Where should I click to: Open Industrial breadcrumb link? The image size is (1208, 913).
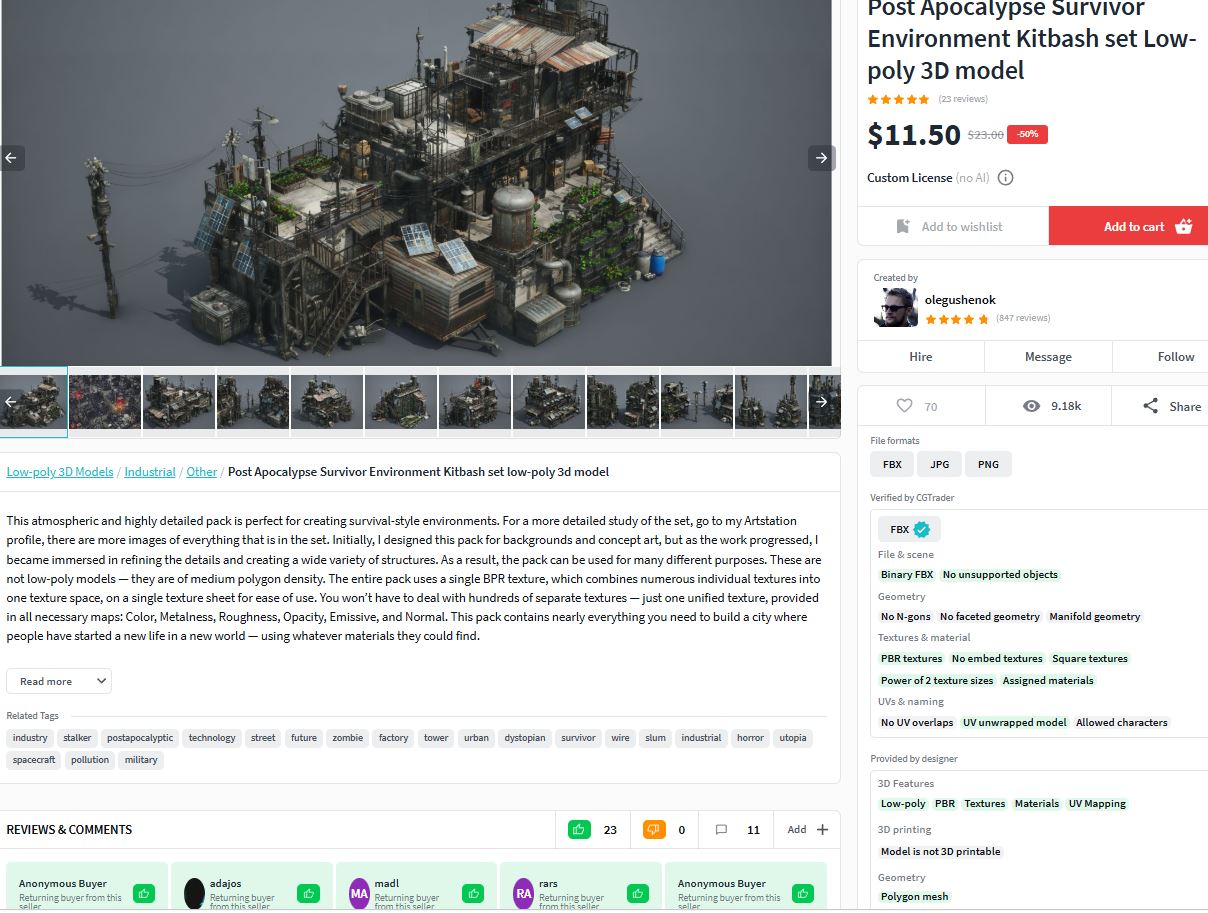(150, 472)
